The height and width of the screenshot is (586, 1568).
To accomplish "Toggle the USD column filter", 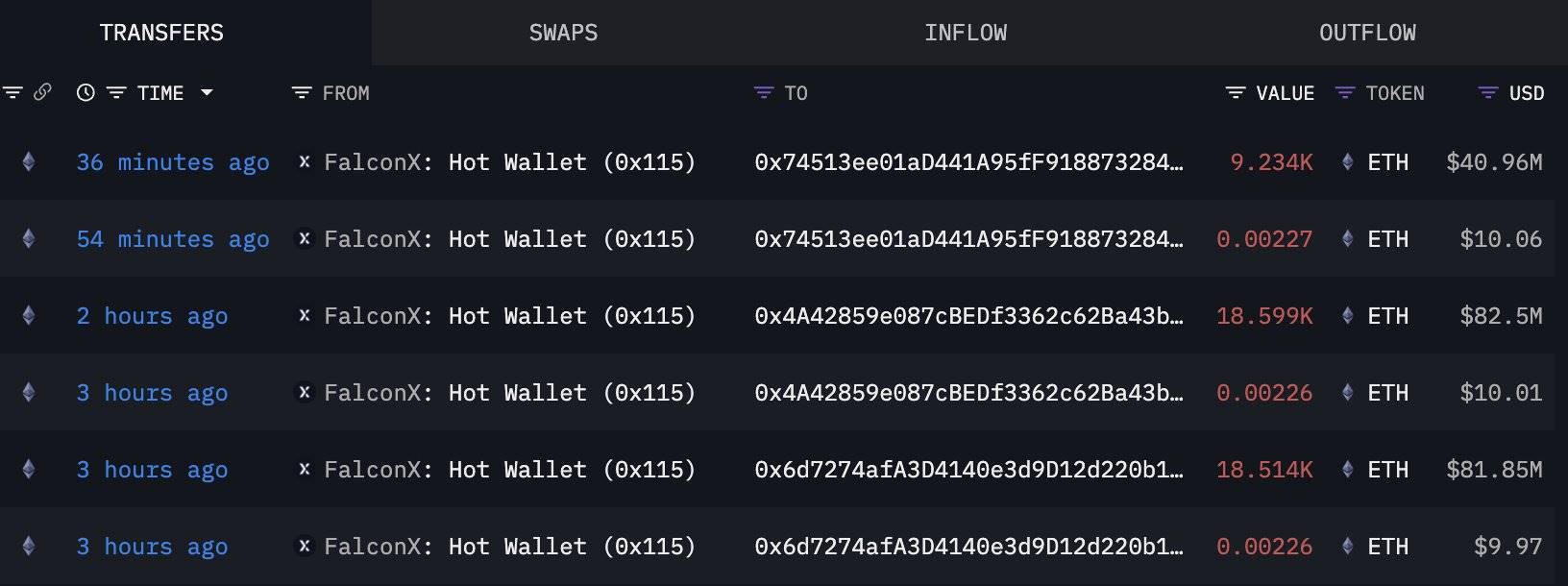I will pos(1488,93).
